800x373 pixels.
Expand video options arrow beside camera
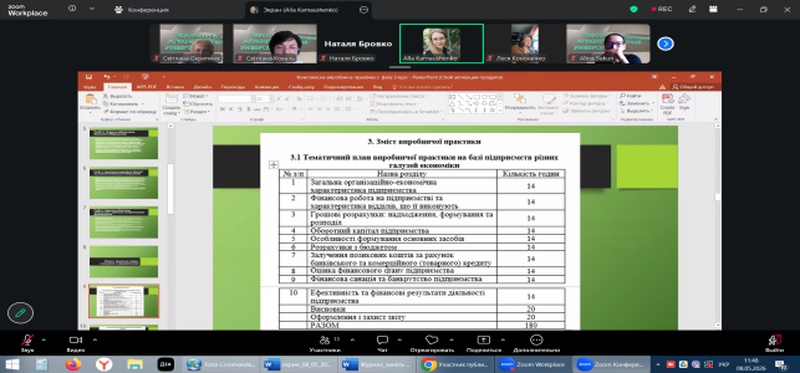point(94,339)
